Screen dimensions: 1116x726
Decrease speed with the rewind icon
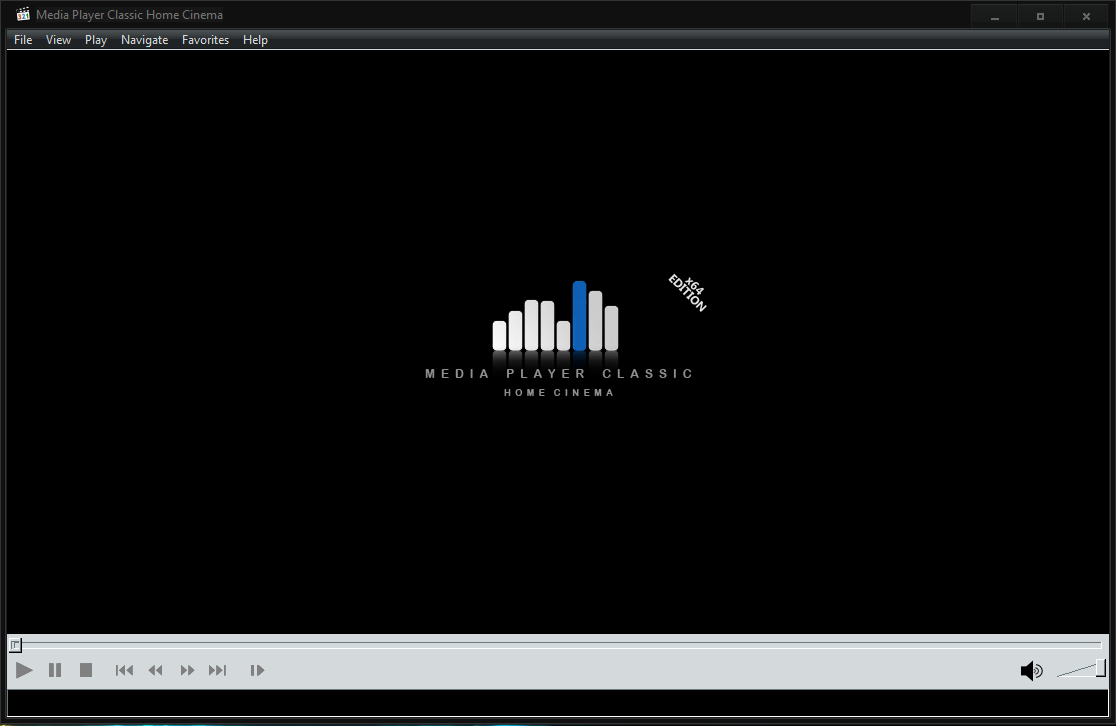coord(156,670)
